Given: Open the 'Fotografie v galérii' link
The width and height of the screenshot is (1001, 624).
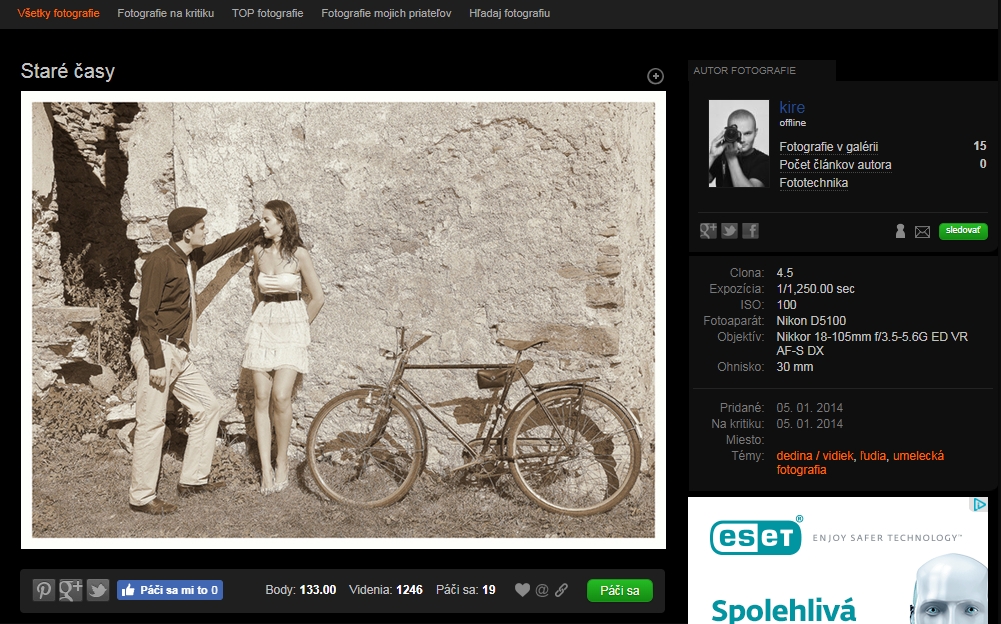Looking at the screenshot, I should point(828,147).
